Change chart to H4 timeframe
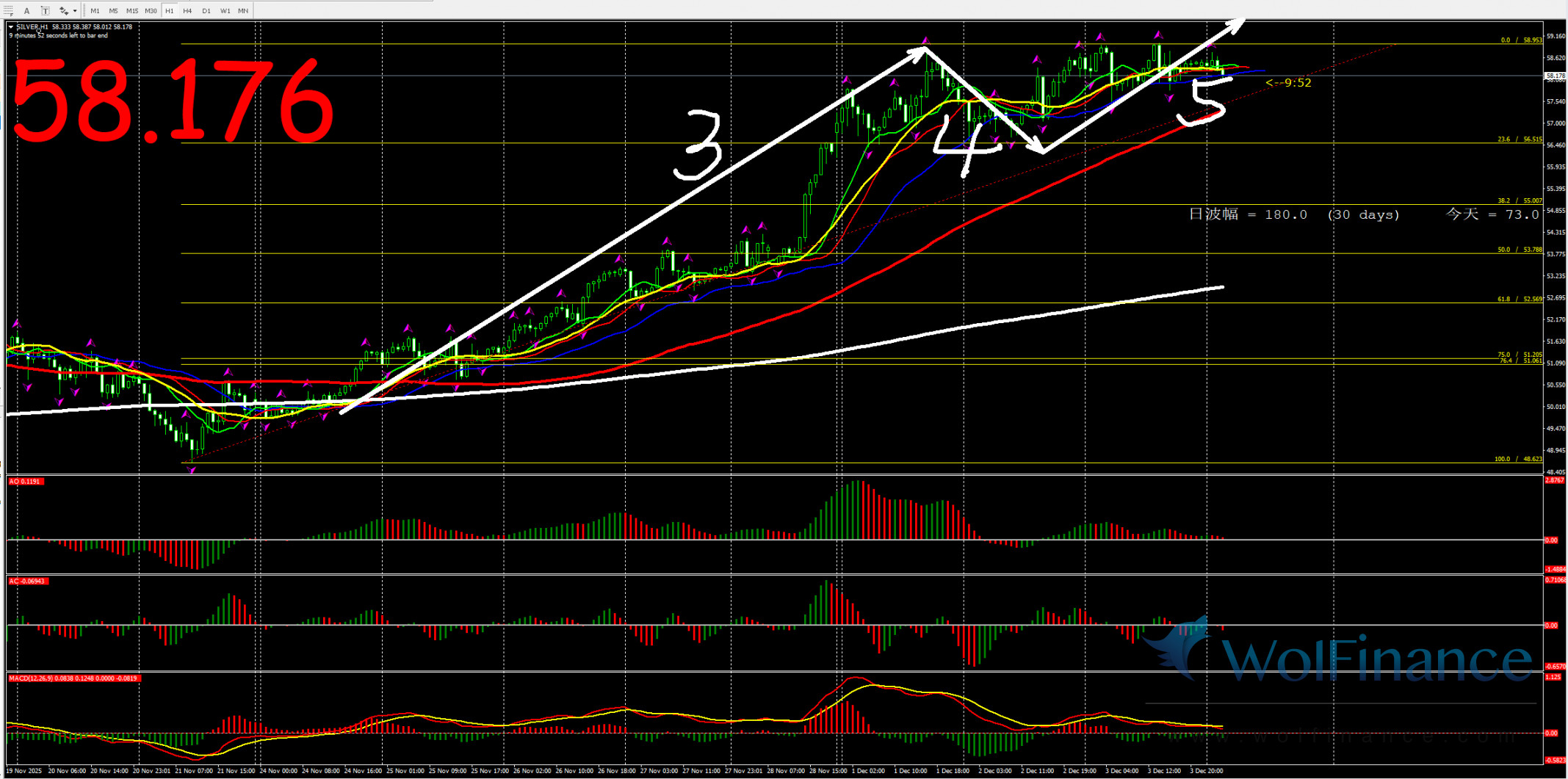Image resolution: width=1568 pixels, height=779 pixels. (x=187, y=10)
